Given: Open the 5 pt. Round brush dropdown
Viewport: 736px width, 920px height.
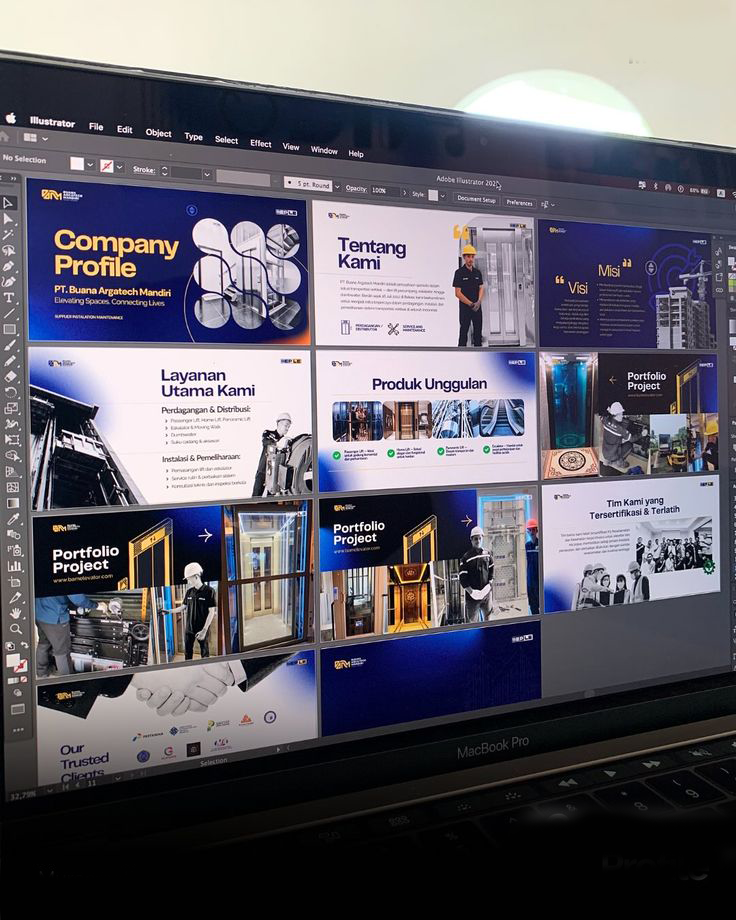Looking at the screenshot, I should pyautogui.click(x=337, y=187).
